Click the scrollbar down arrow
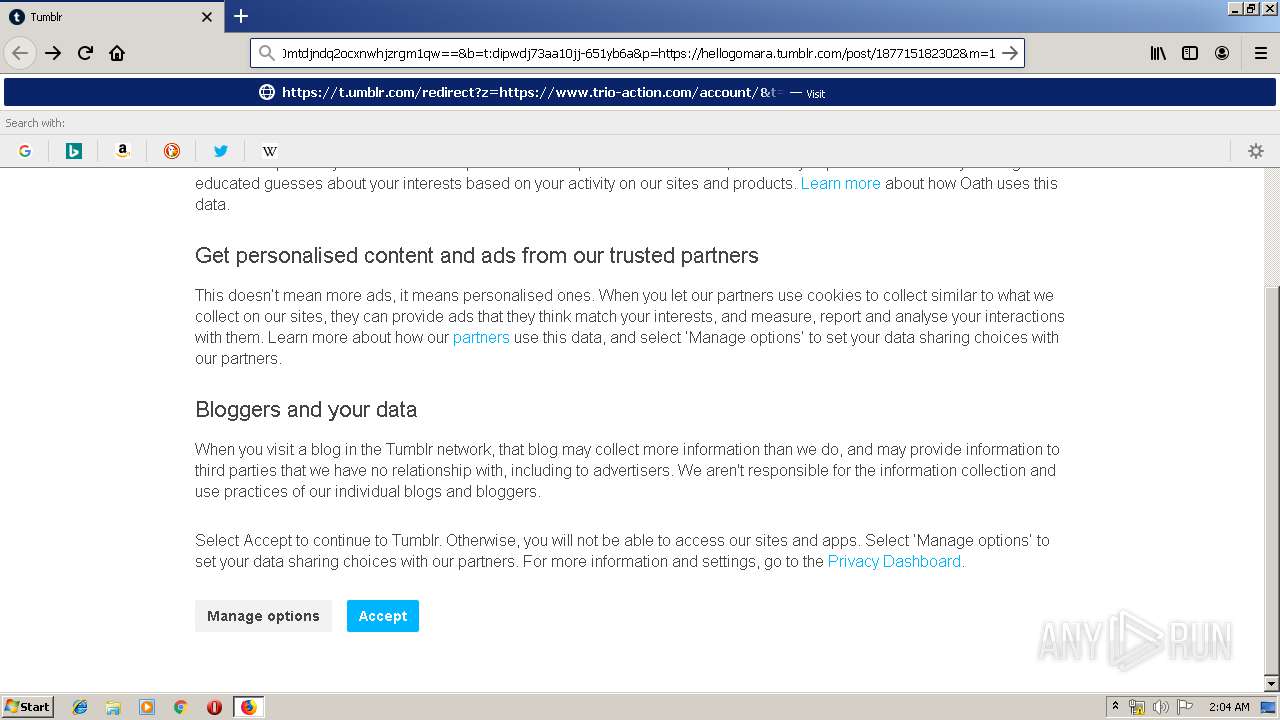The image size is (1280, 720). click(1272, 684)
